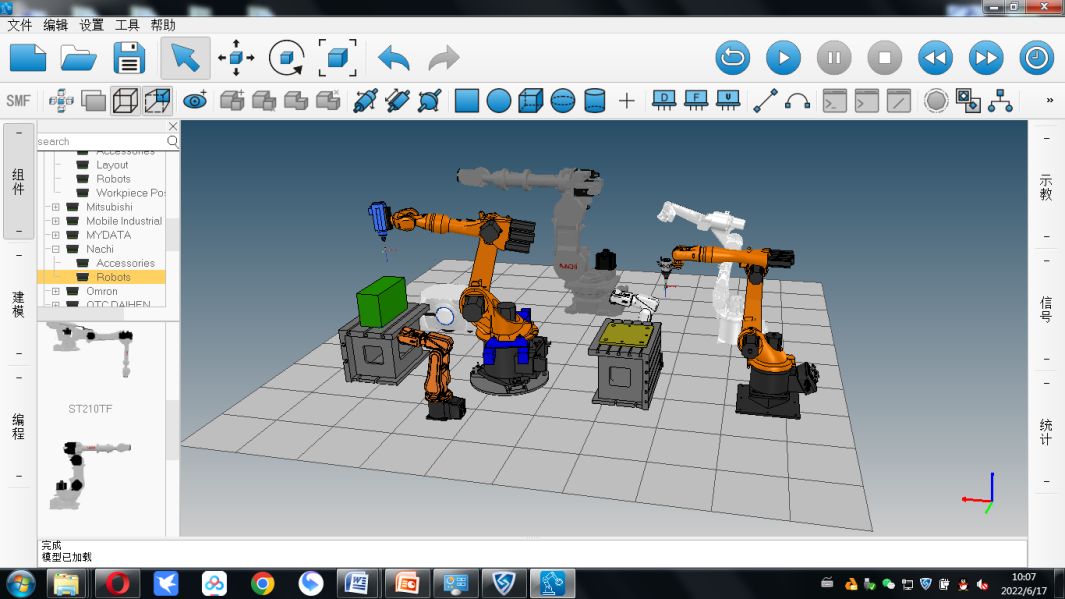Image resolution: width=1065 pixels, height=599 pixels.
Task: Toggle the shaded solid display mode
Action: pyautogui.click(x=93, y=100)
